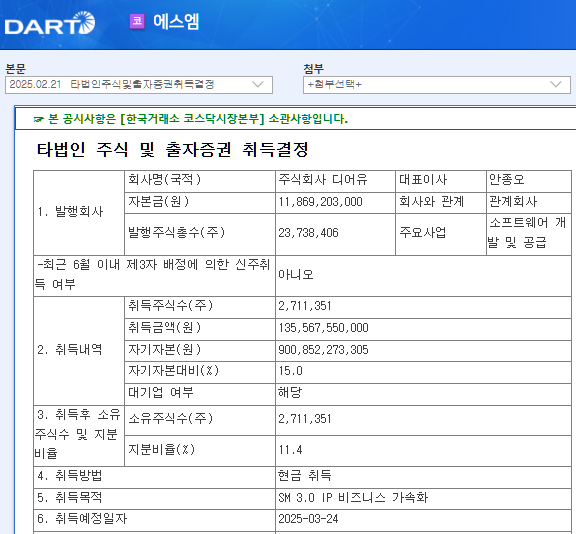Click the 지분비율(%) label cell
The image size is (576, 534).
(x=200, y=451)
